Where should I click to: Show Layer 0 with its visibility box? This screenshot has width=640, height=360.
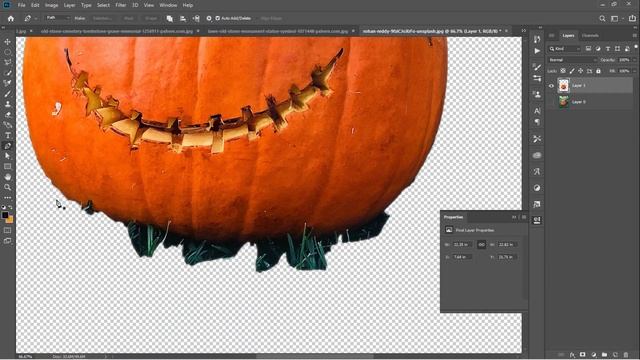[x=551, y=102]
